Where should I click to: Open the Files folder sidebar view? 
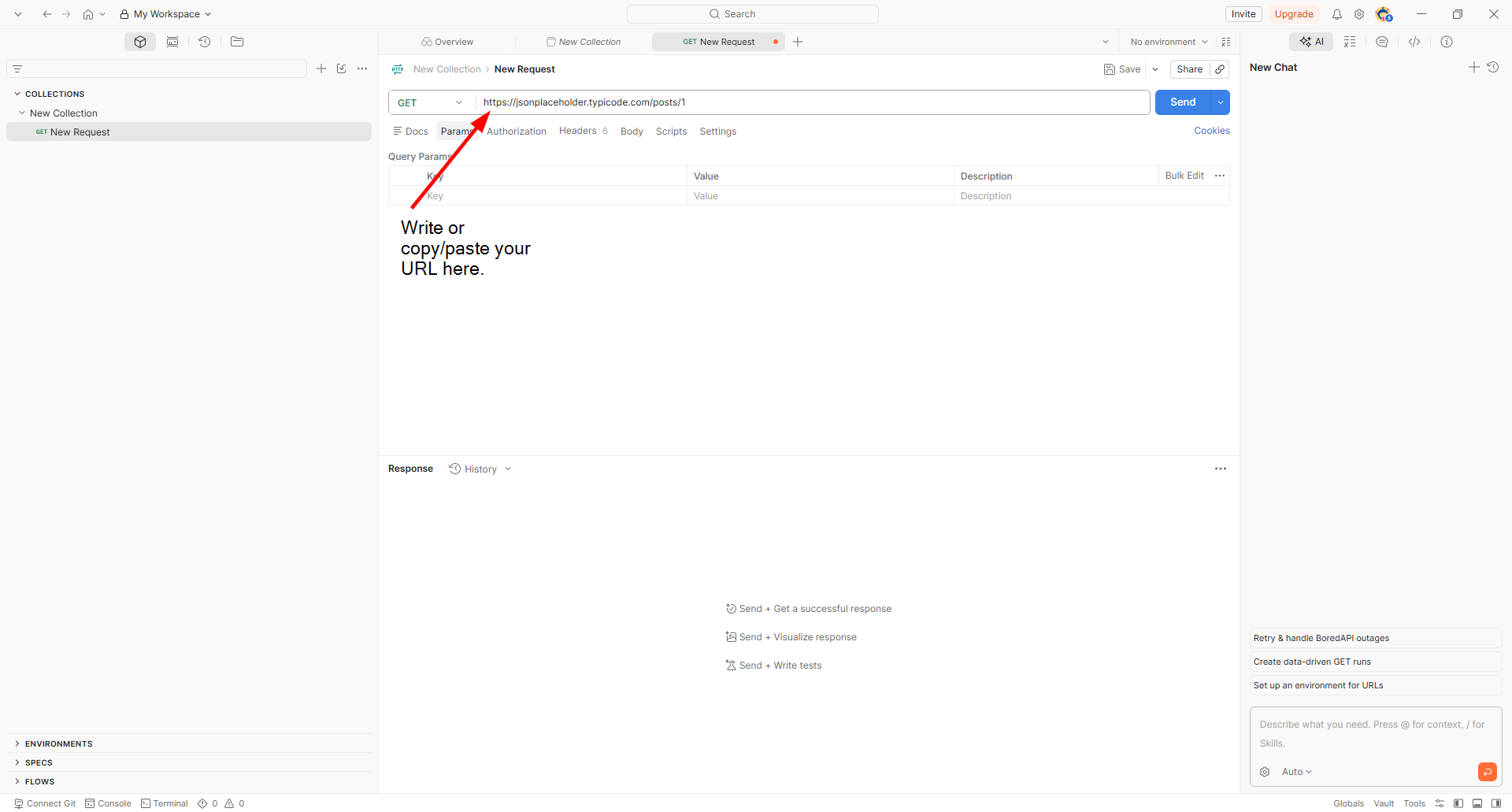tap(237, 42)
